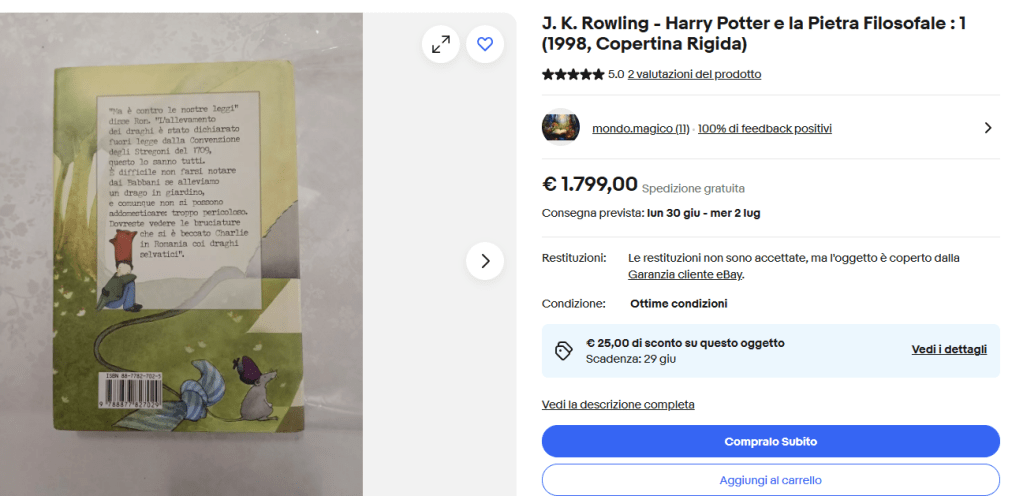Show next product photo with arrow

tap(485, 261)
